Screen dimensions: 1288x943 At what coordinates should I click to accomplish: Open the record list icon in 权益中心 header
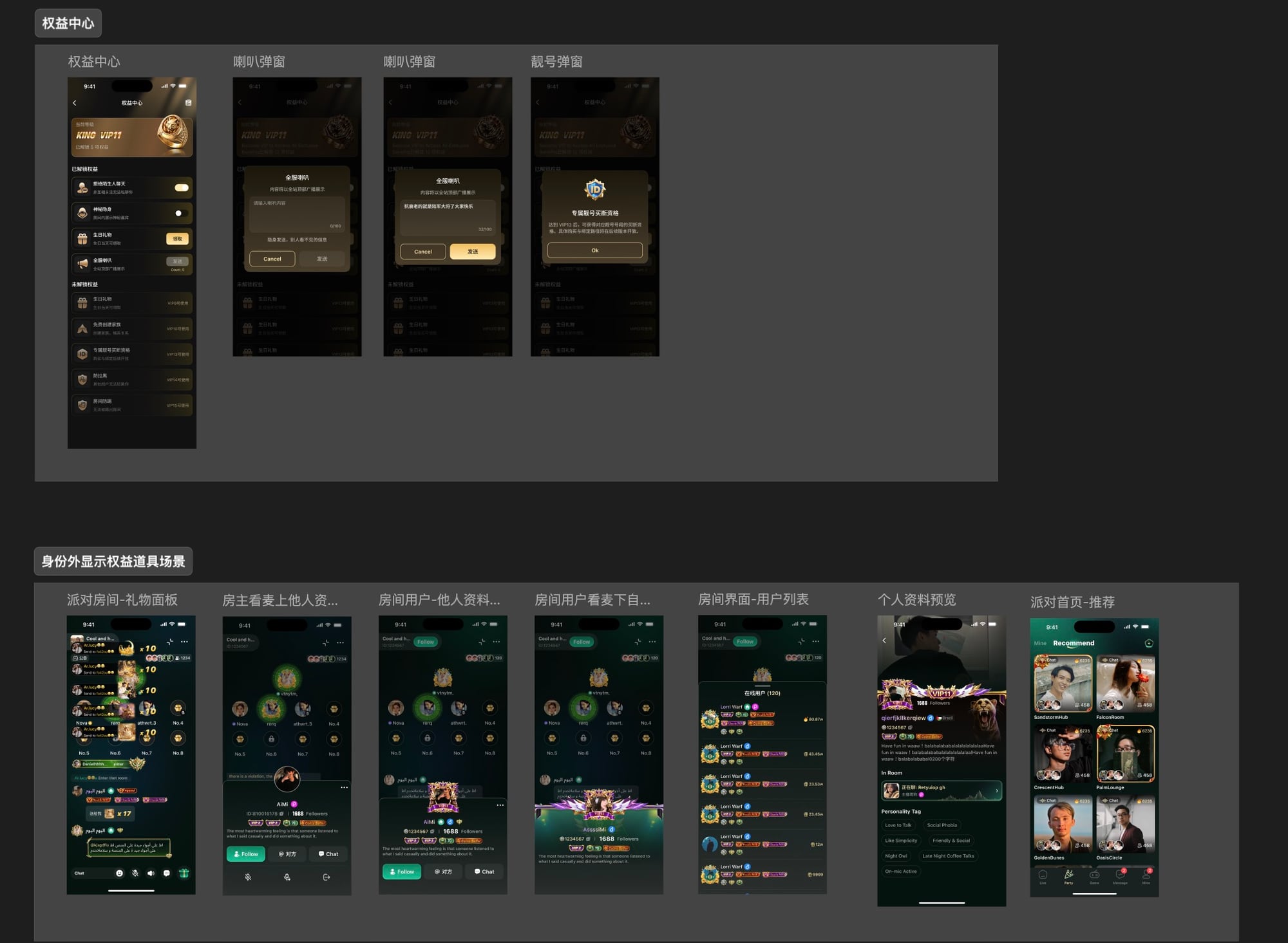pyautogui.click(x=188, y=103)
